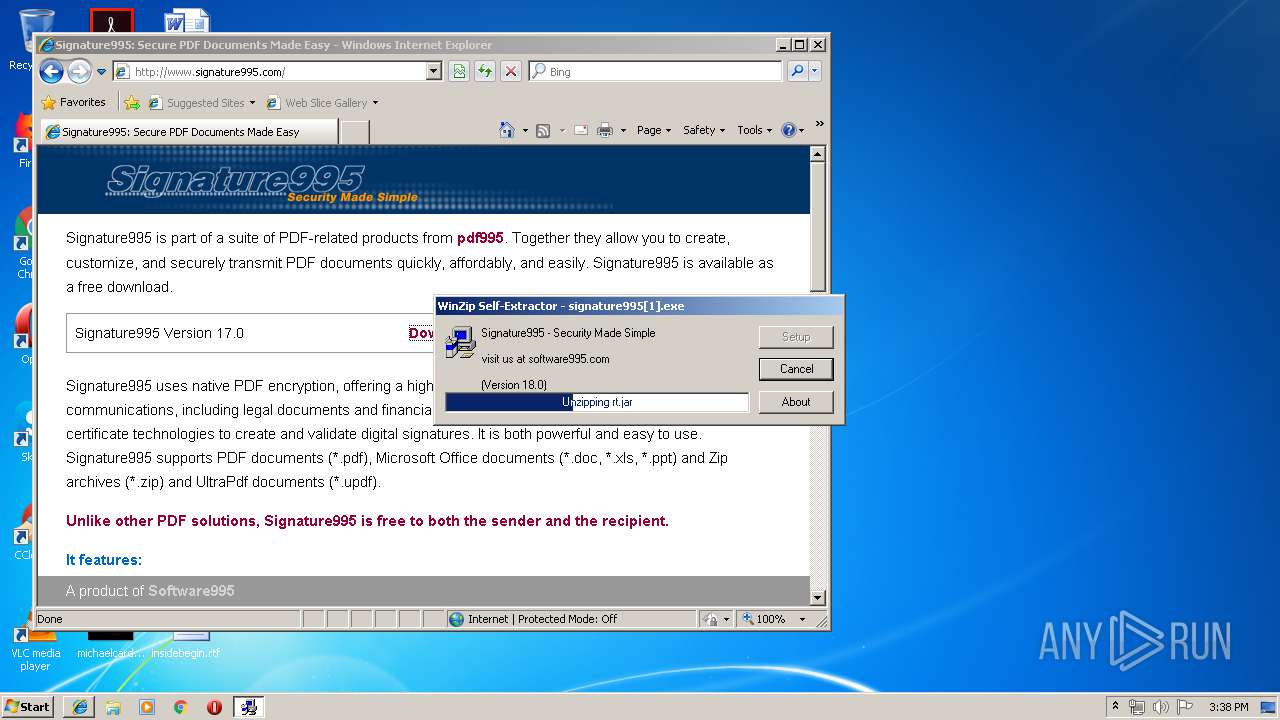
Task: Select the Signature995 browser tab
Action: [x=188, y=131]
